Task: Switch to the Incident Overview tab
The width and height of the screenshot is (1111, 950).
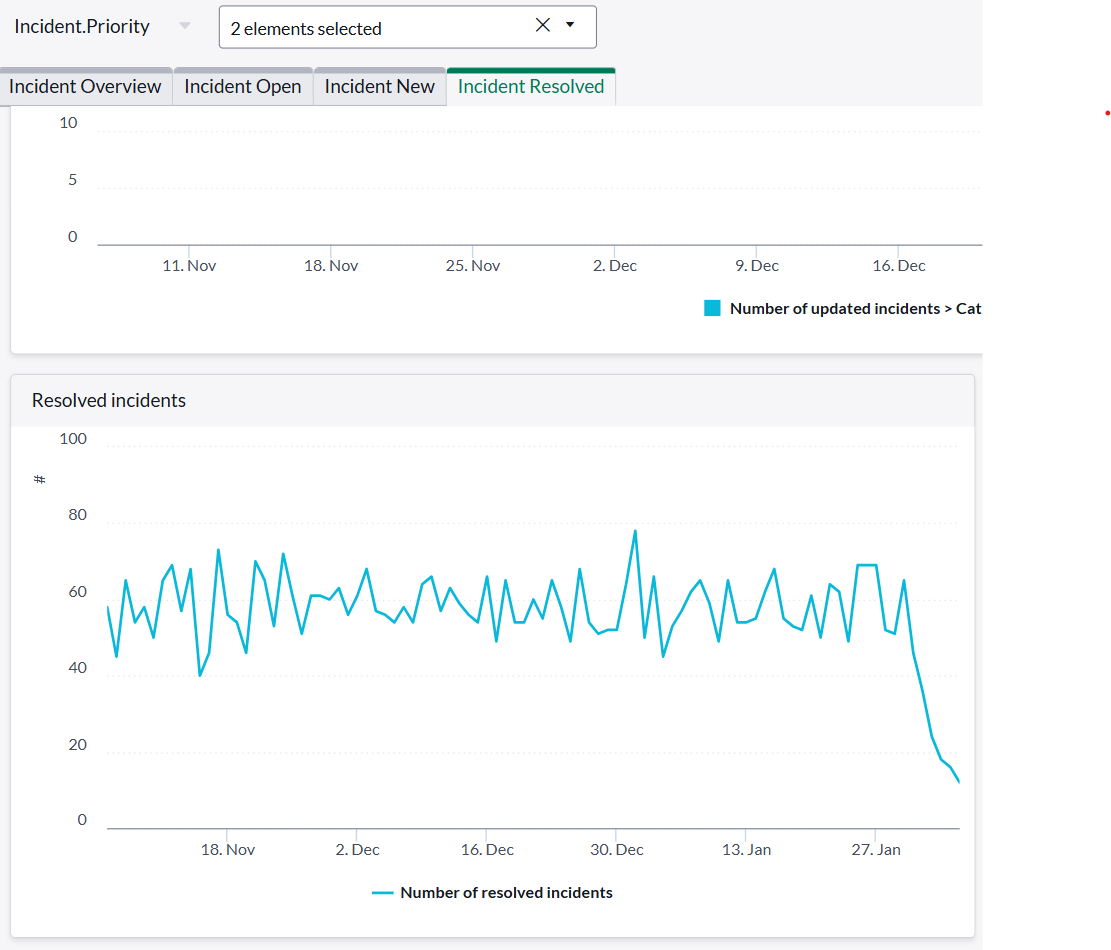Action: (x=85, y=87)
